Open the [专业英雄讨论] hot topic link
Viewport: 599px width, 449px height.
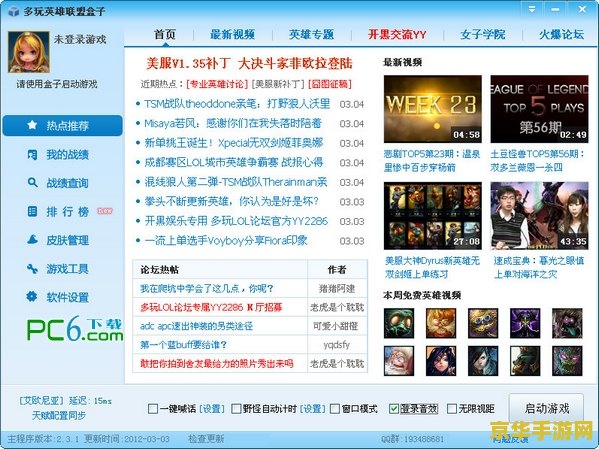[x=217, y=84]
